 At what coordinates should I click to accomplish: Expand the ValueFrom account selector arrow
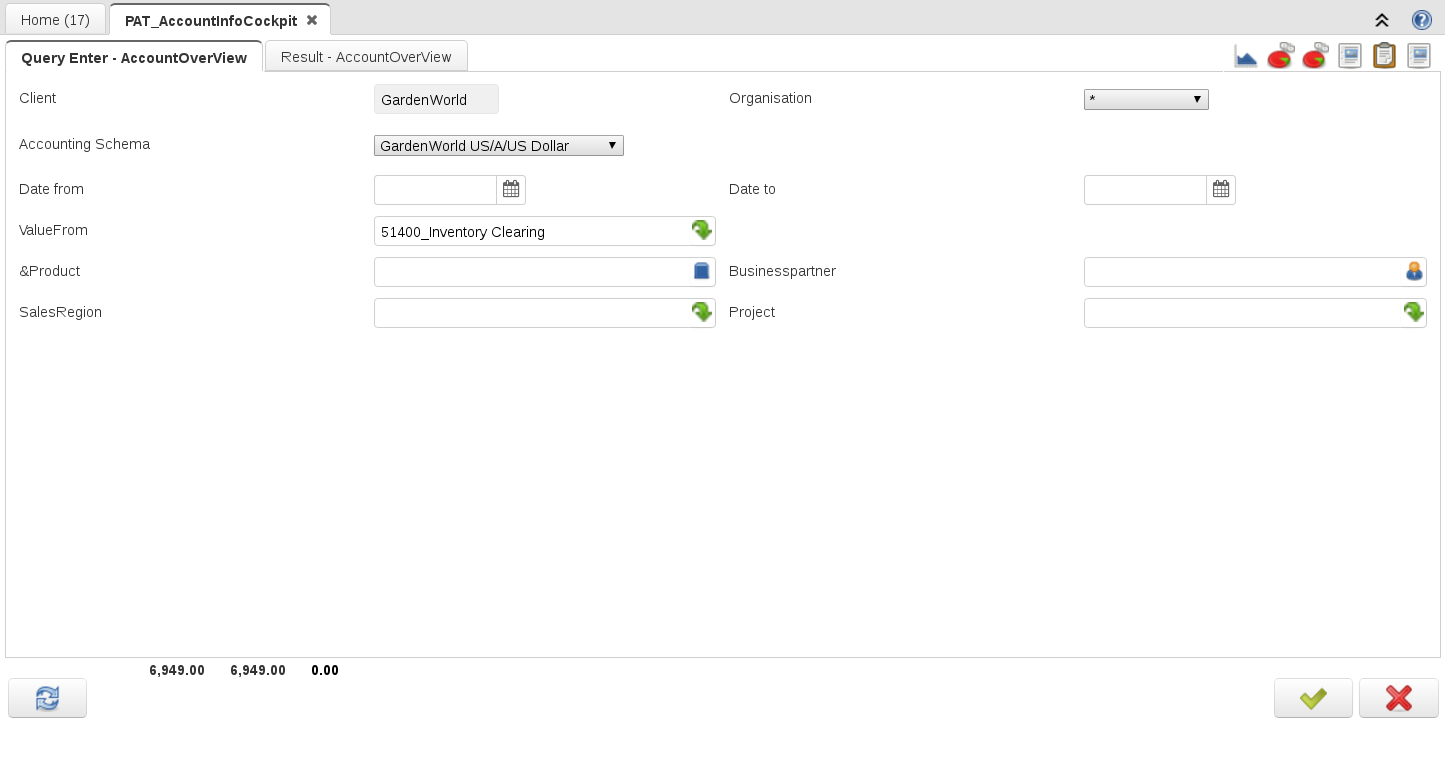(x=702, y=230)
